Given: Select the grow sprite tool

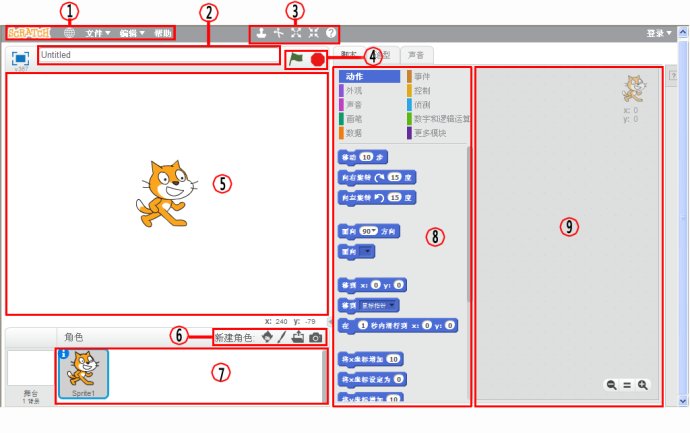Looking at the screenshot, I should (296, 33).
